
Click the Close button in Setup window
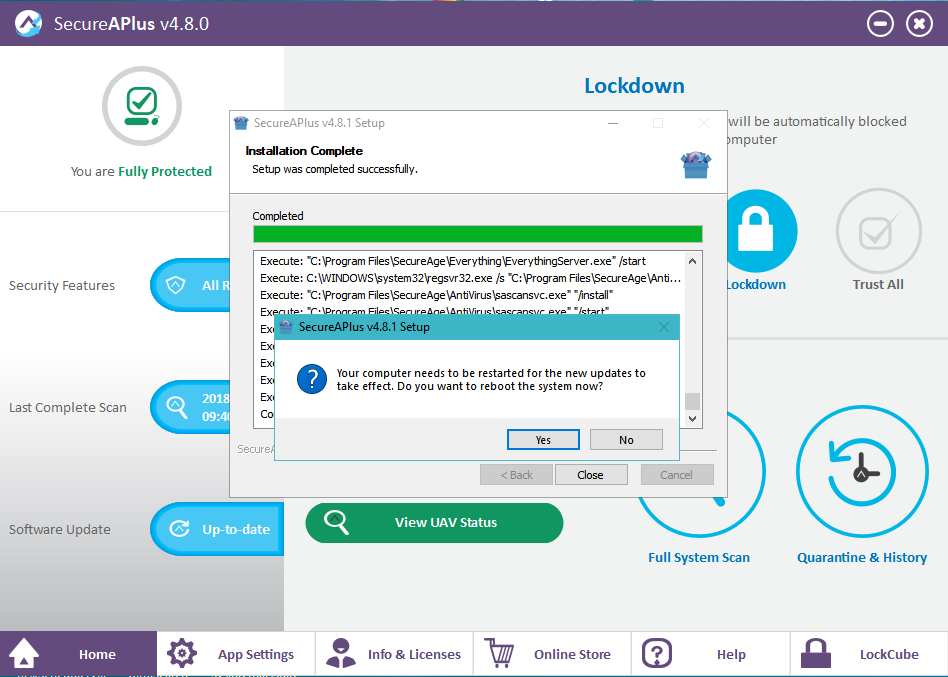(590, 475)
